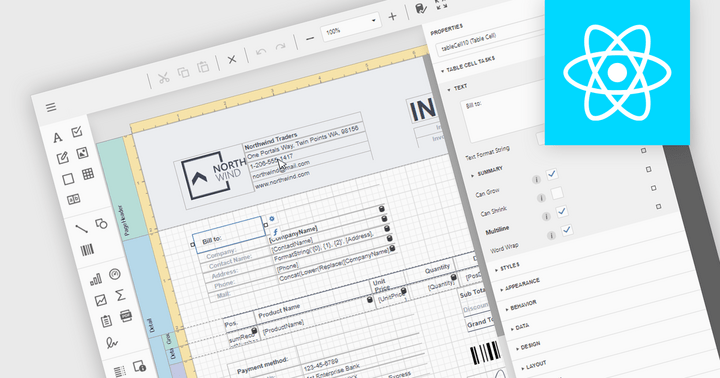Select the Line toolbox control
Viewport: 720px width, 378px height.
point(82,228)
